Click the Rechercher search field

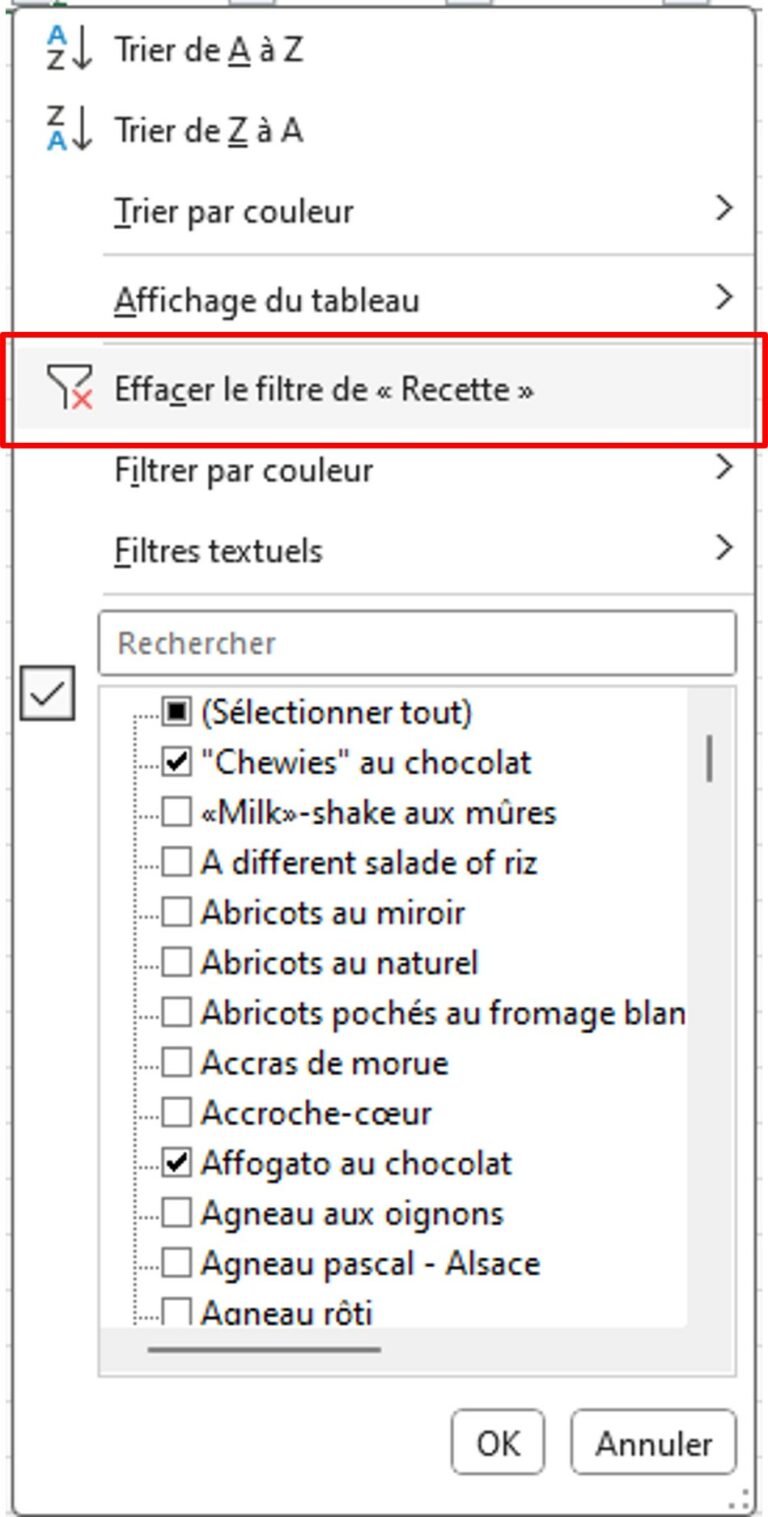[x=420, y=644]
